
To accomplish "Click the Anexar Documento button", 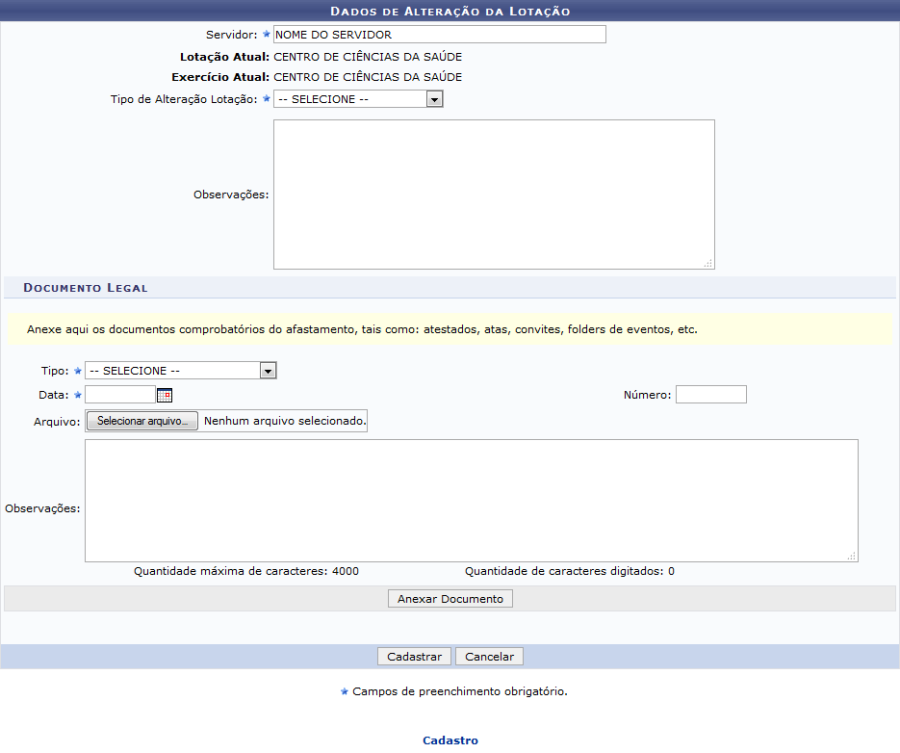I will click(450, 599).
